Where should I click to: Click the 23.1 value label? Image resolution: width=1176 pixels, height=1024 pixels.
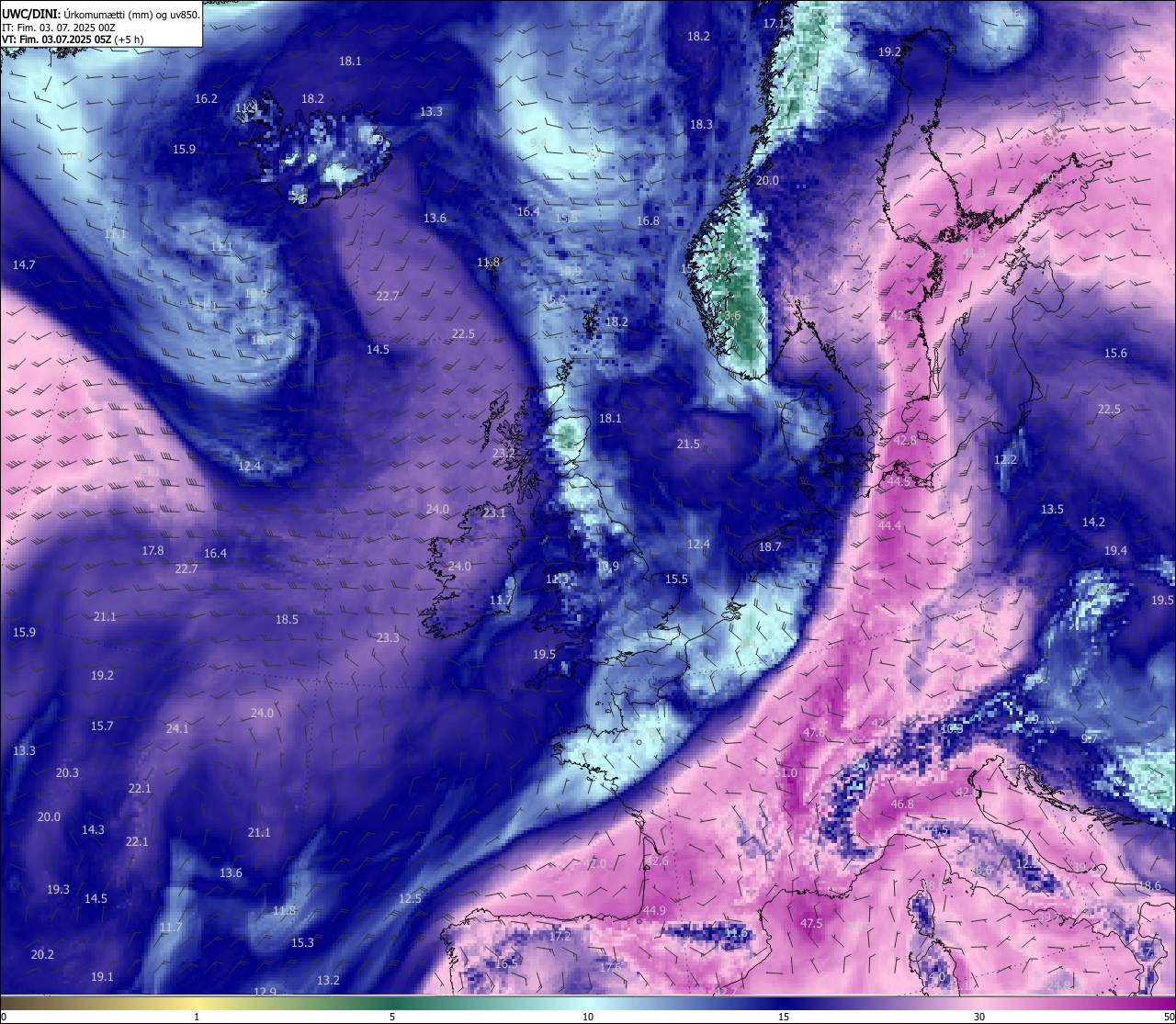[494, 512]
